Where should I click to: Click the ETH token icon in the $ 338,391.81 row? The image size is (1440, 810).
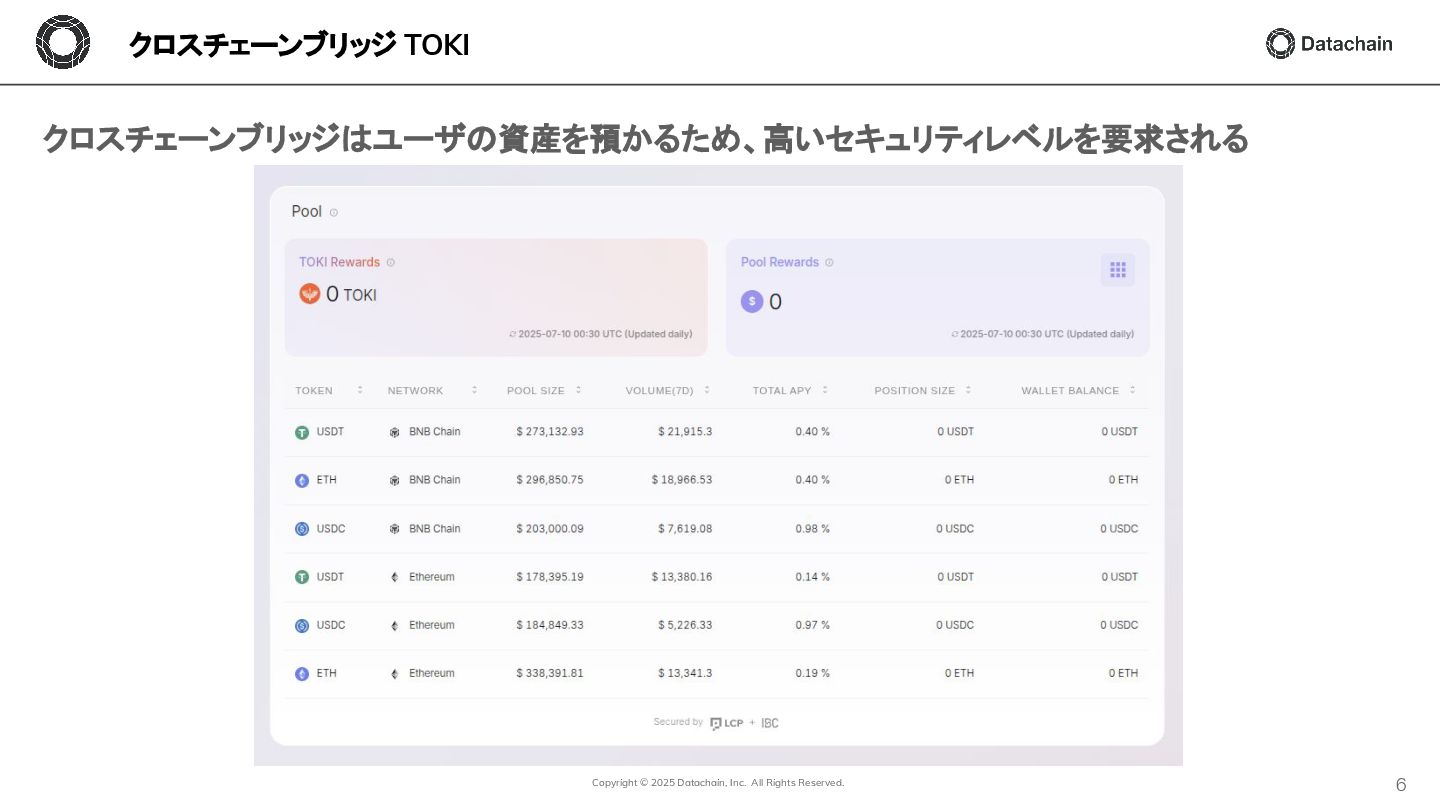pyautogui.click(x=302, y=674)
